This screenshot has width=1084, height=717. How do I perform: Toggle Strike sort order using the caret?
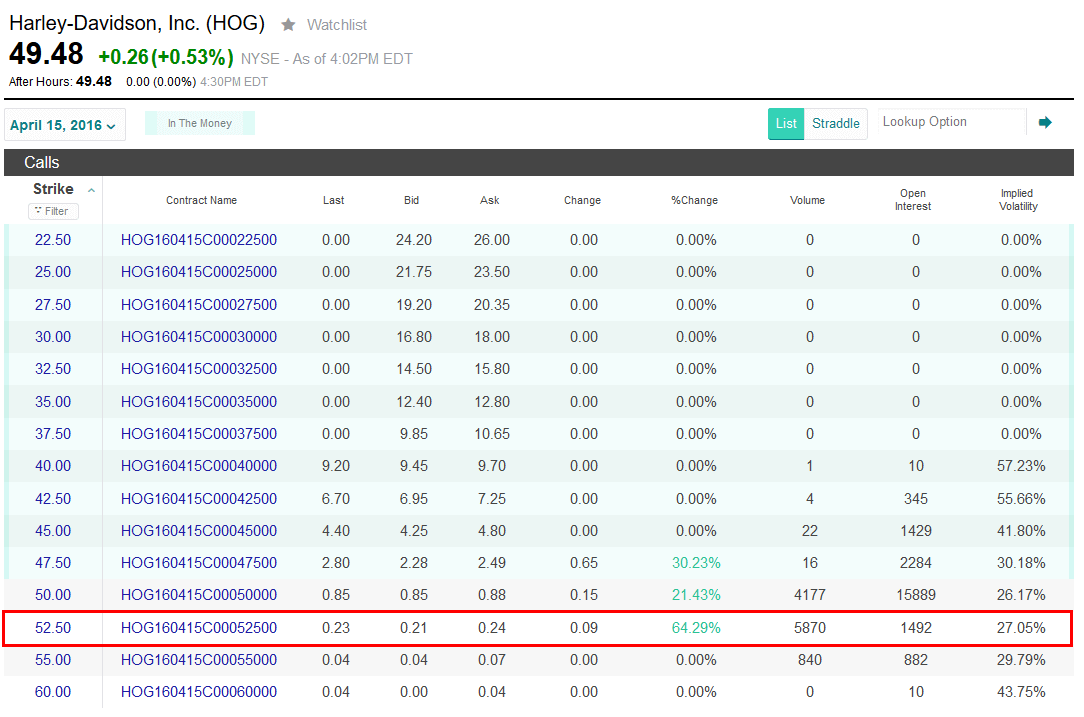click(x=91, y=190)
